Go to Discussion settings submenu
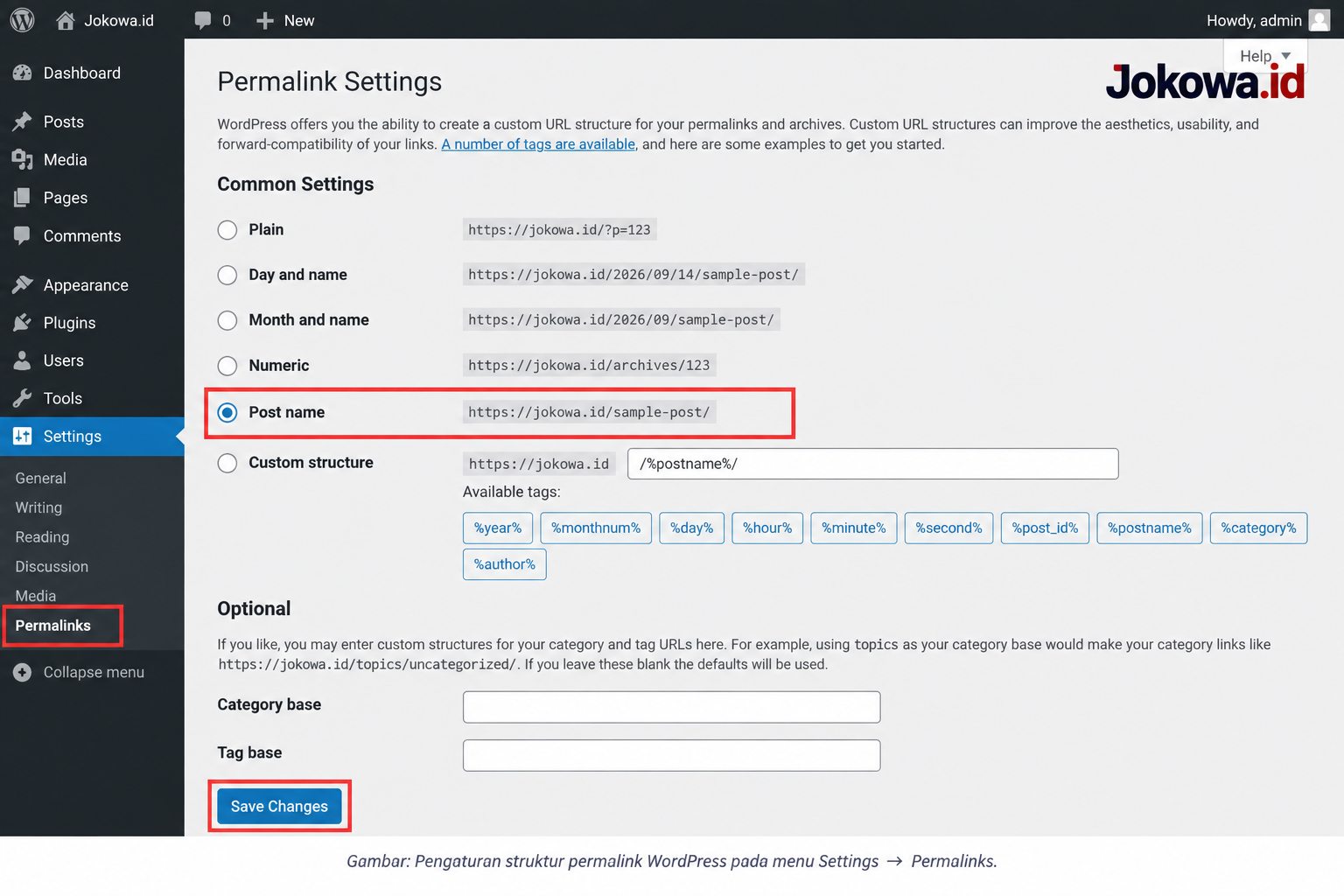Image resolution: width=1344 pixels, height=896 pixels. pyautogui.click(x=52, y=566)
